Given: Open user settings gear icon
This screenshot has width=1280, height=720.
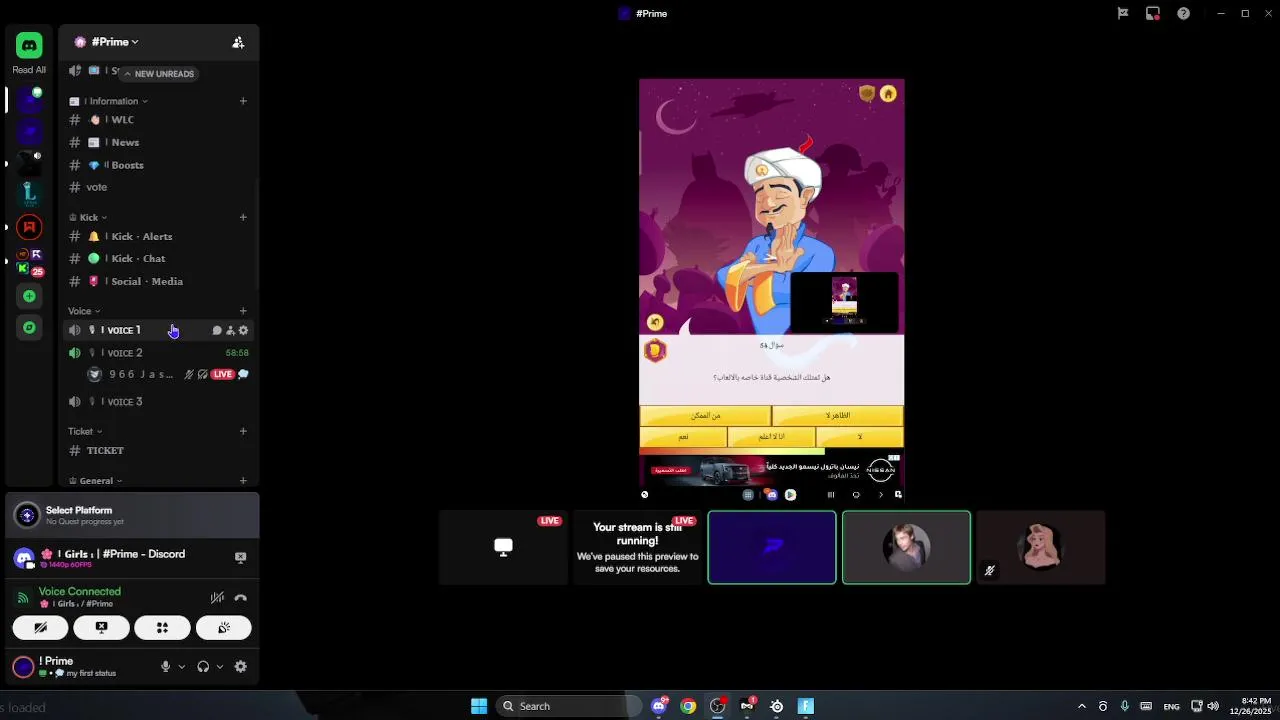Looking at the screenshot, I should coord(240,667).
